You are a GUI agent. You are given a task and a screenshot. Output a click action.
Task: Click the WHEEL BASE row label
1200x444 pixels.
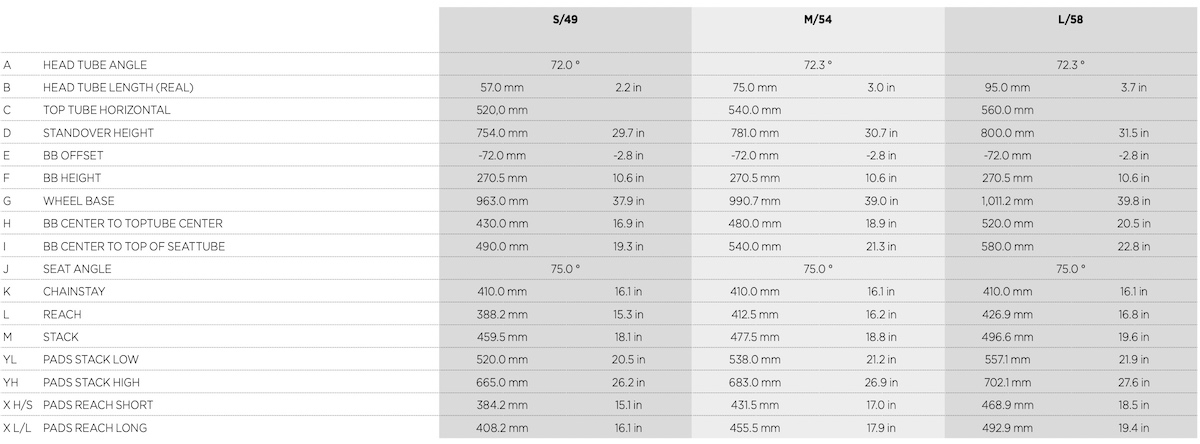tap(77, 201)
